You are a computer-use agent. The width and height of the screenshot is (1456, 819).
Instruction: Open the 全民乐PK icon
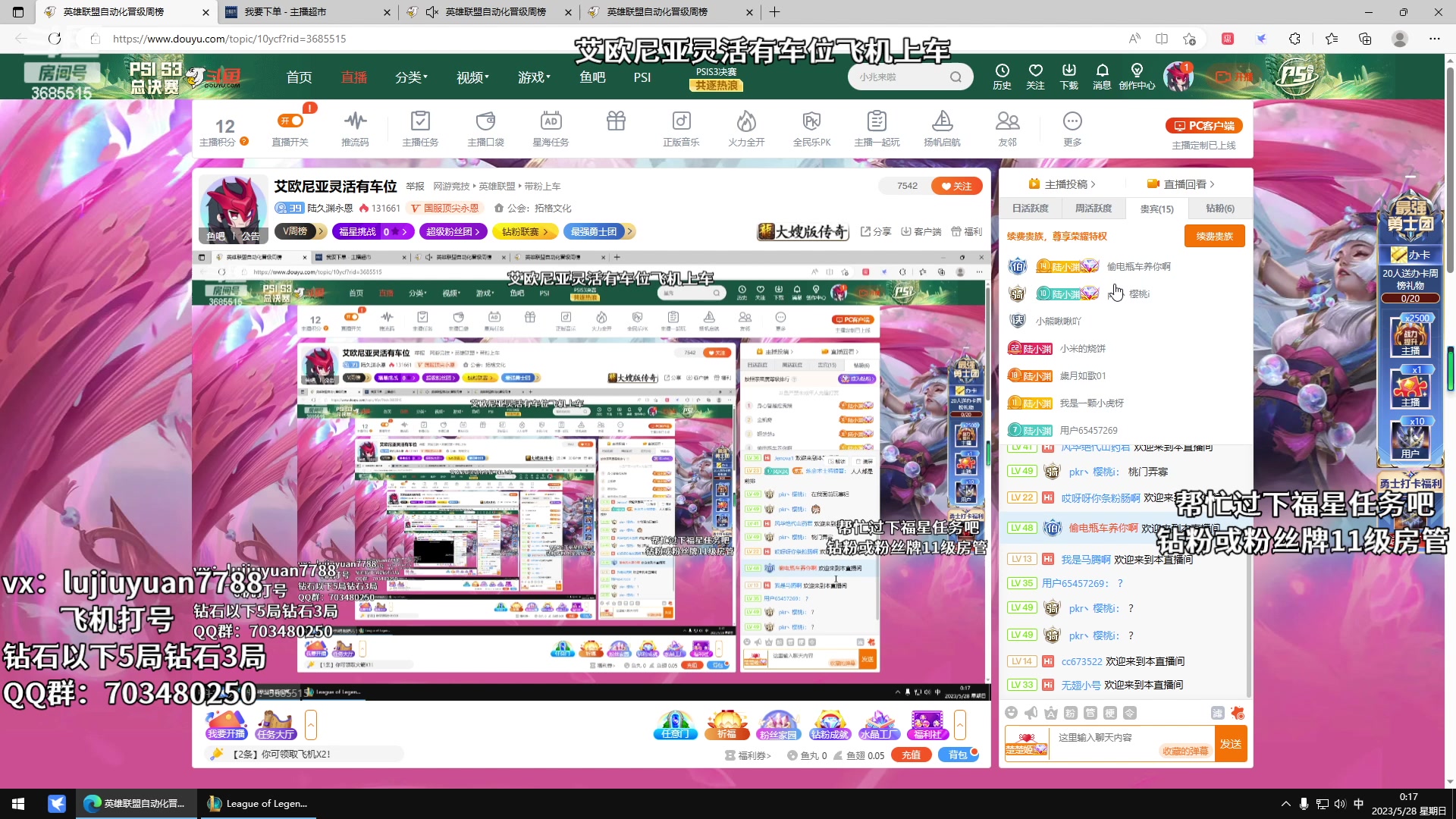pos(811,128)
